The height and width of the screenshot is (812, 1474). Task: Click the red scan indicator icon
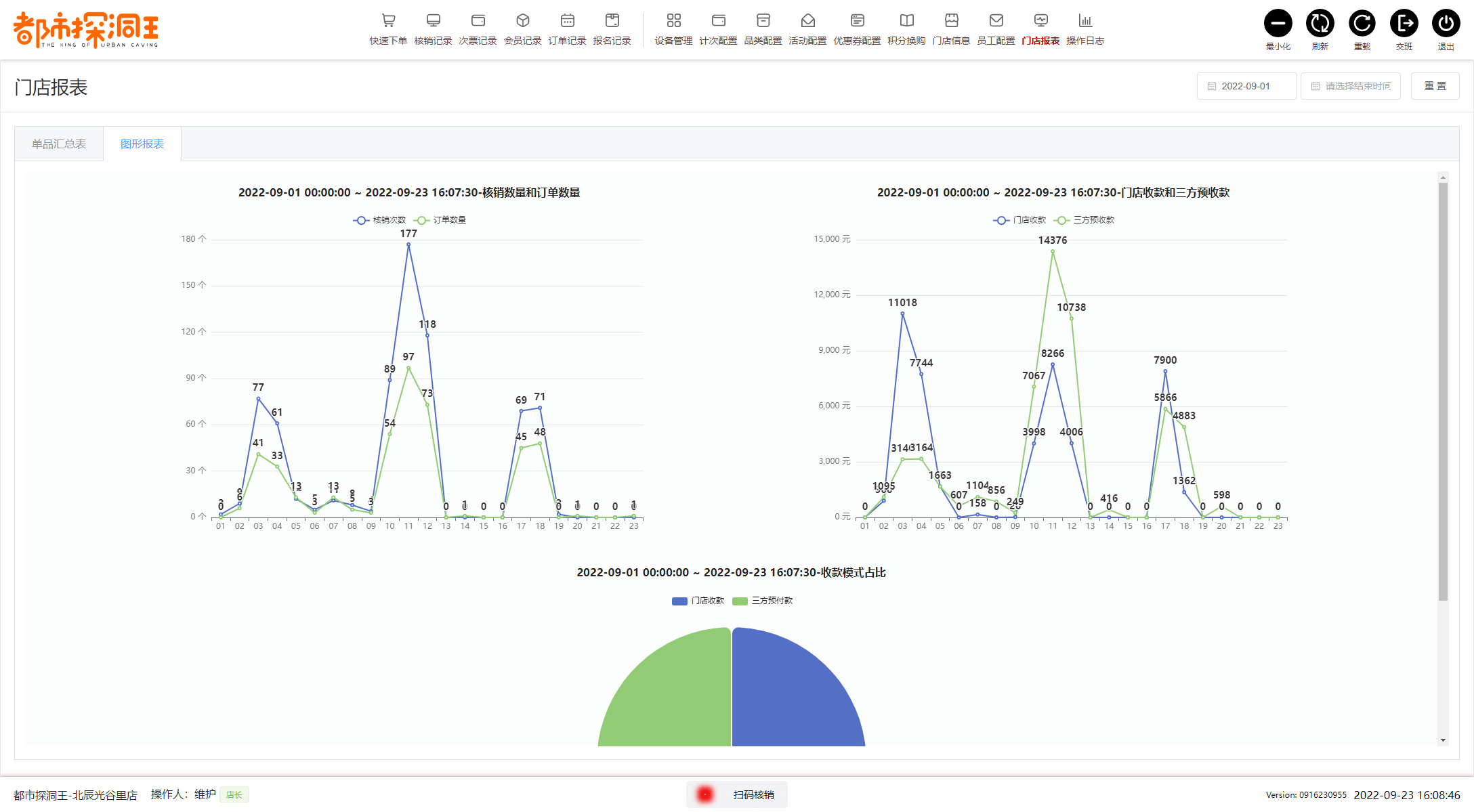(704, 794)
